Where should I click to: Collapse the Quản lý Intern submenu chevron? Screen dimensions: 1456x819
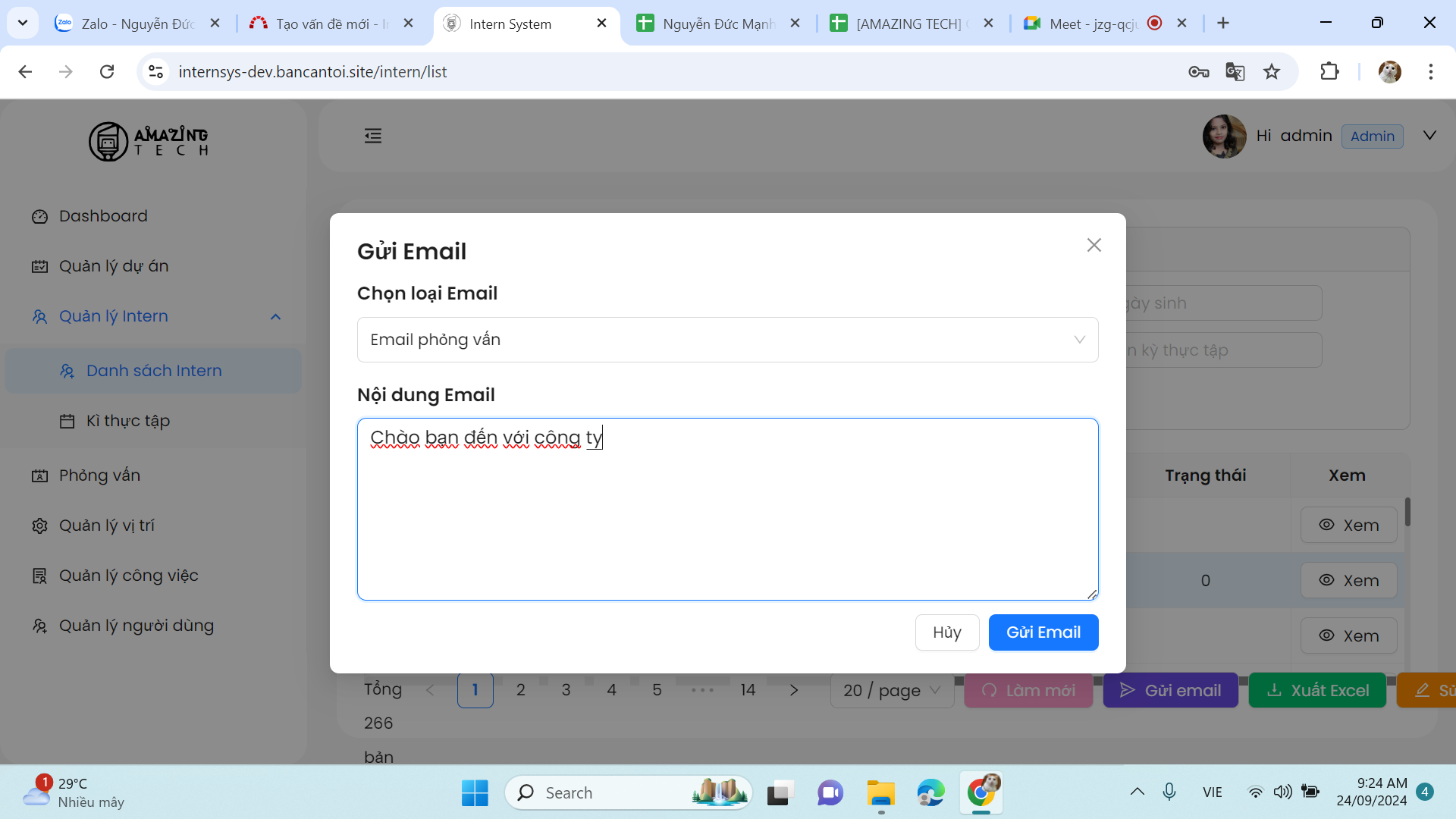[x=275, y=317]
